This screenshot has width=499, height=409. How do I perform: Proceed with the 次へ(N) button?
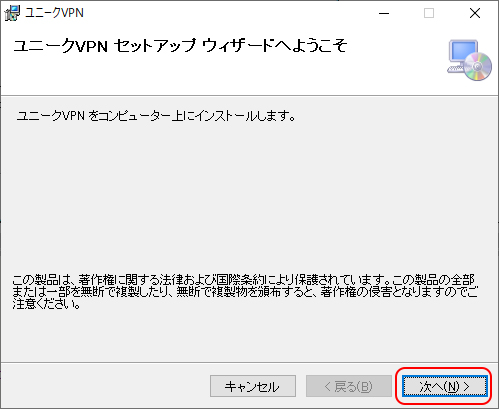444,386
